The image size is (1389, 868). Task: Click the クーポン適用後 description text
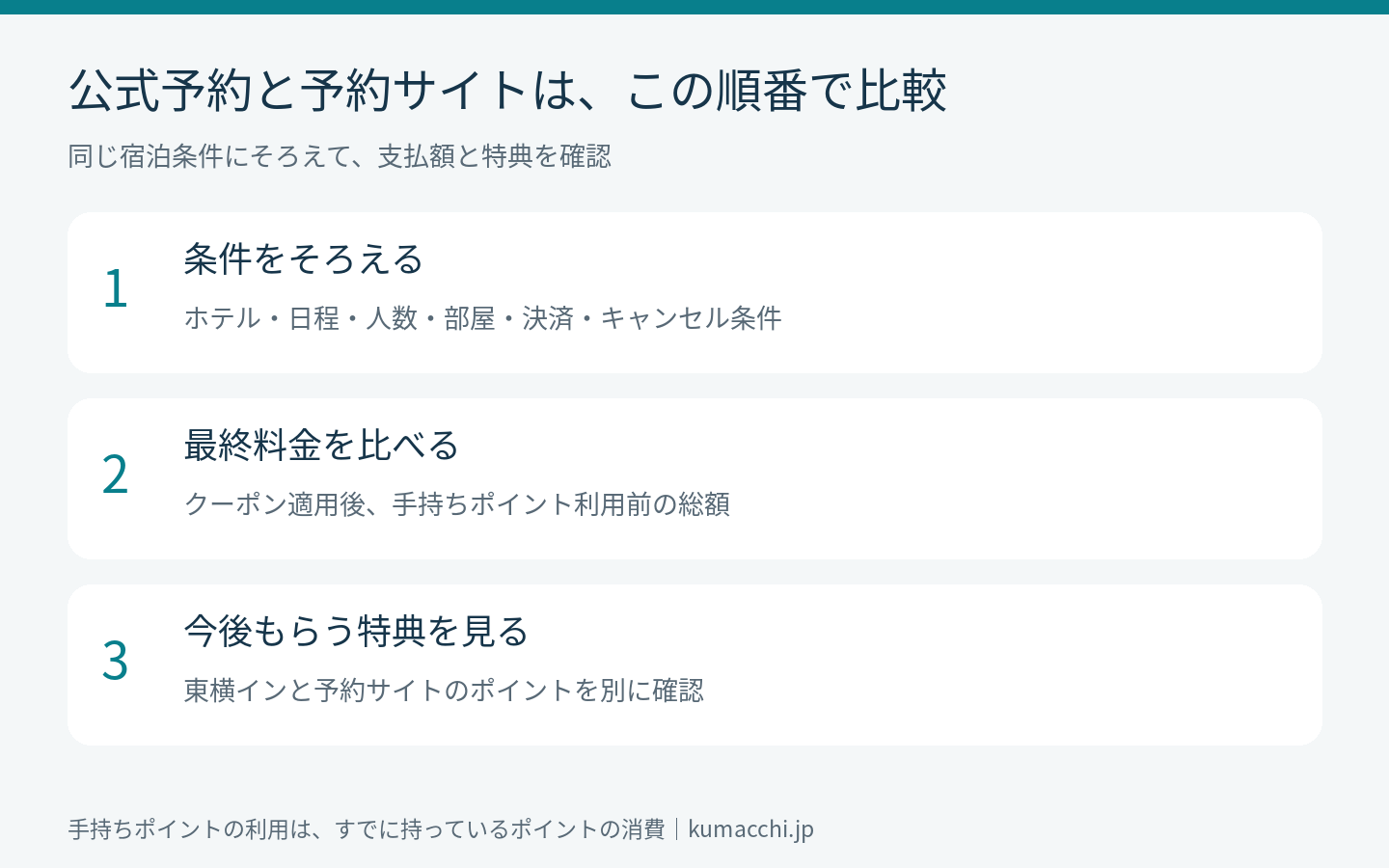coord(456,504)
